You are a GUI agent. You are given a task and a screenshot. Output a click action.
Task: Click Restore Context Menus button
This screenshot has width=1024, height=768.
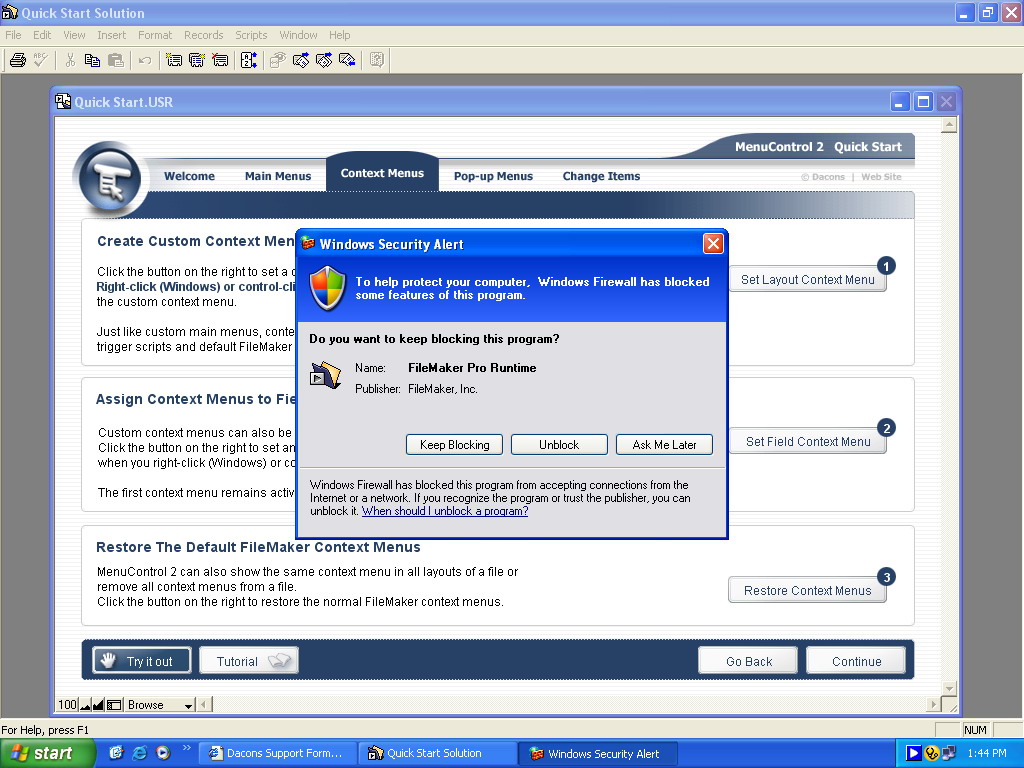pyautogui.click(x=807, y=590)
